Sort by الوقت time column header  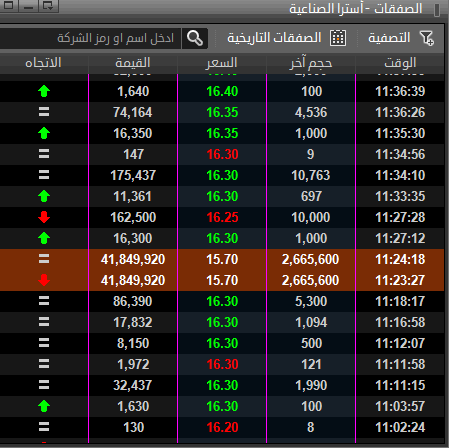click(400, 63)
